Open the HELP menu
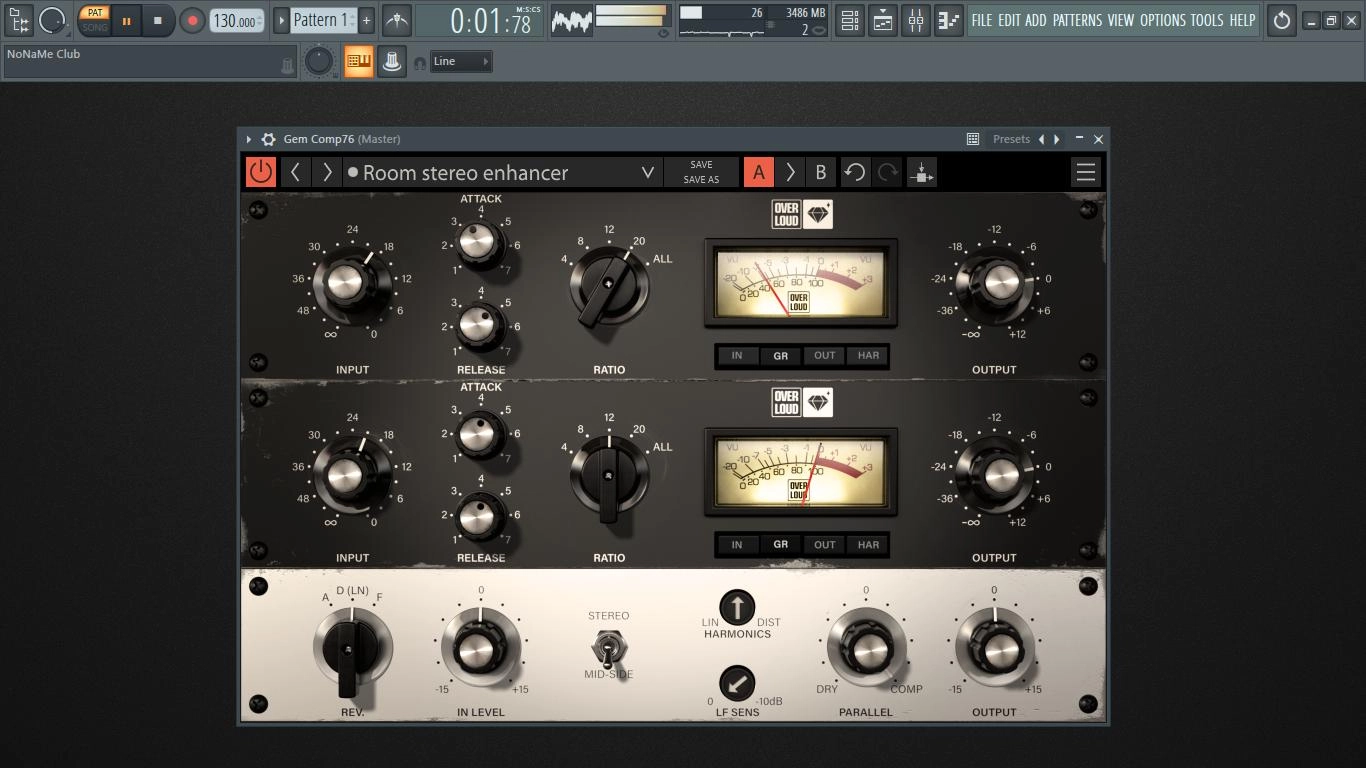The width and height of the screenshot is (1366, 768). [1242, 20]
